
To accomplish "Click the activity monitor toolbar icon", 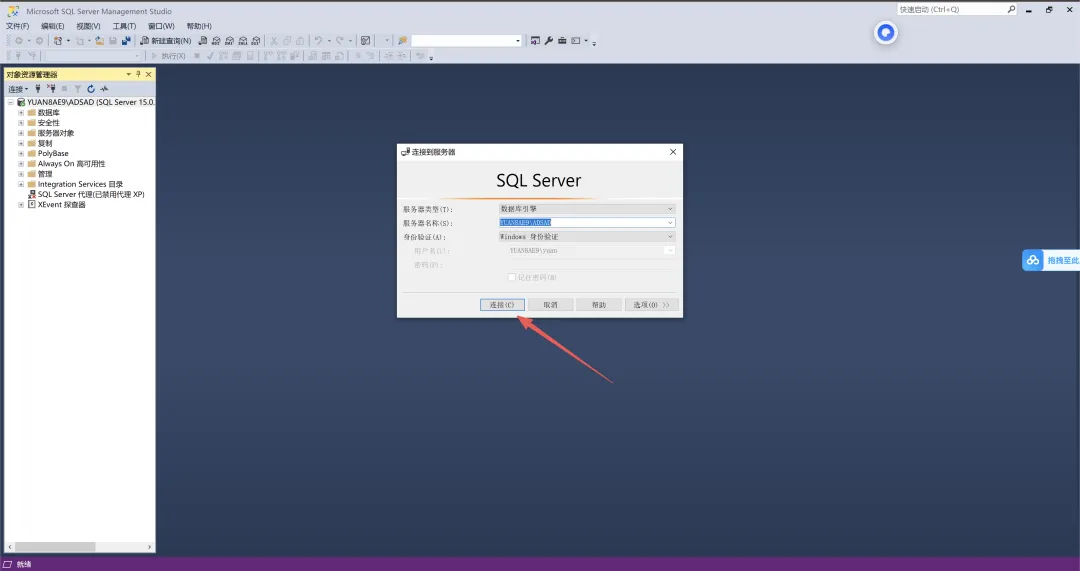I will coord(365,41).
